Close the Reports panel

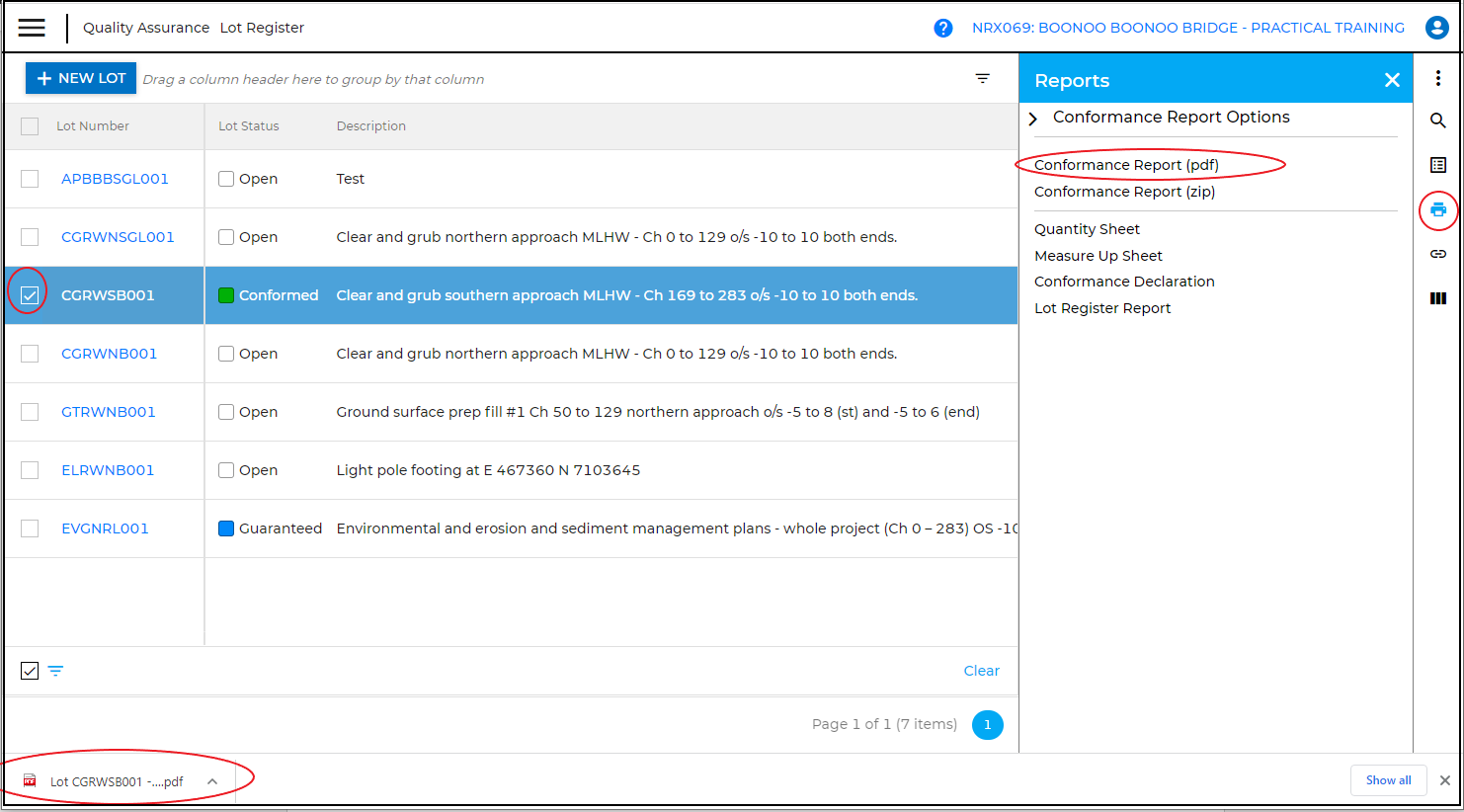pos(1392,80)
